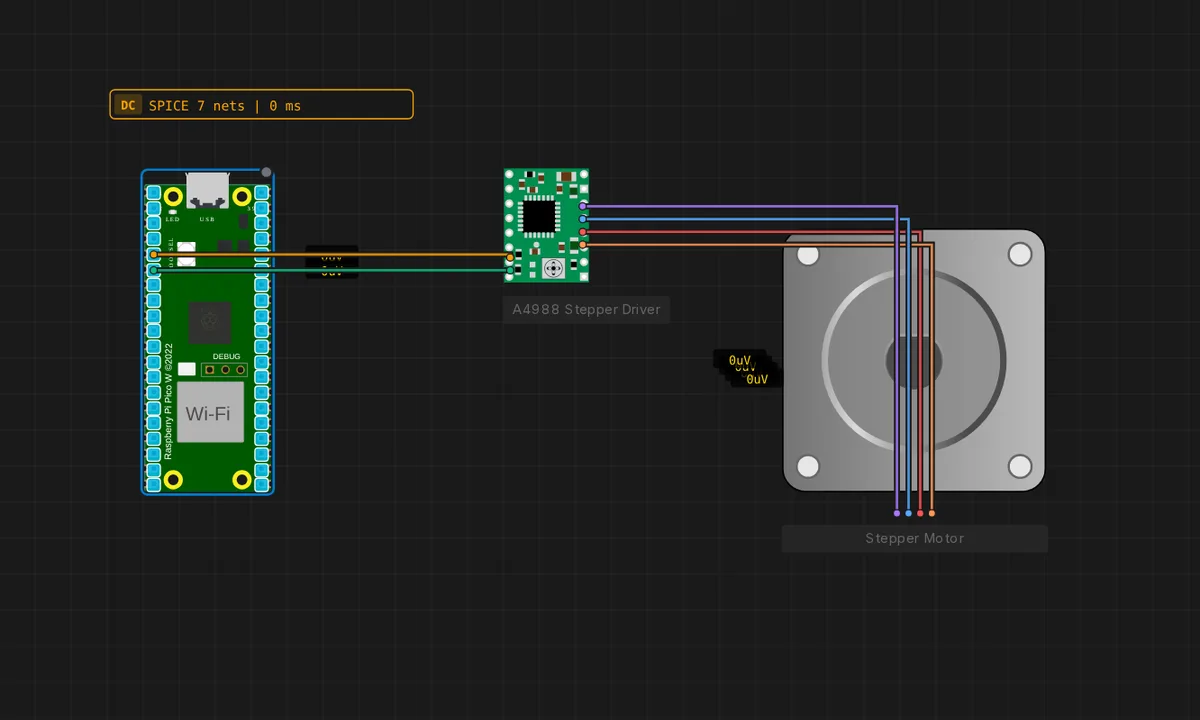Click the green wire endpoint on the A4988 driver
Viewport: 1200px width, 720px height.
(510, 269)
